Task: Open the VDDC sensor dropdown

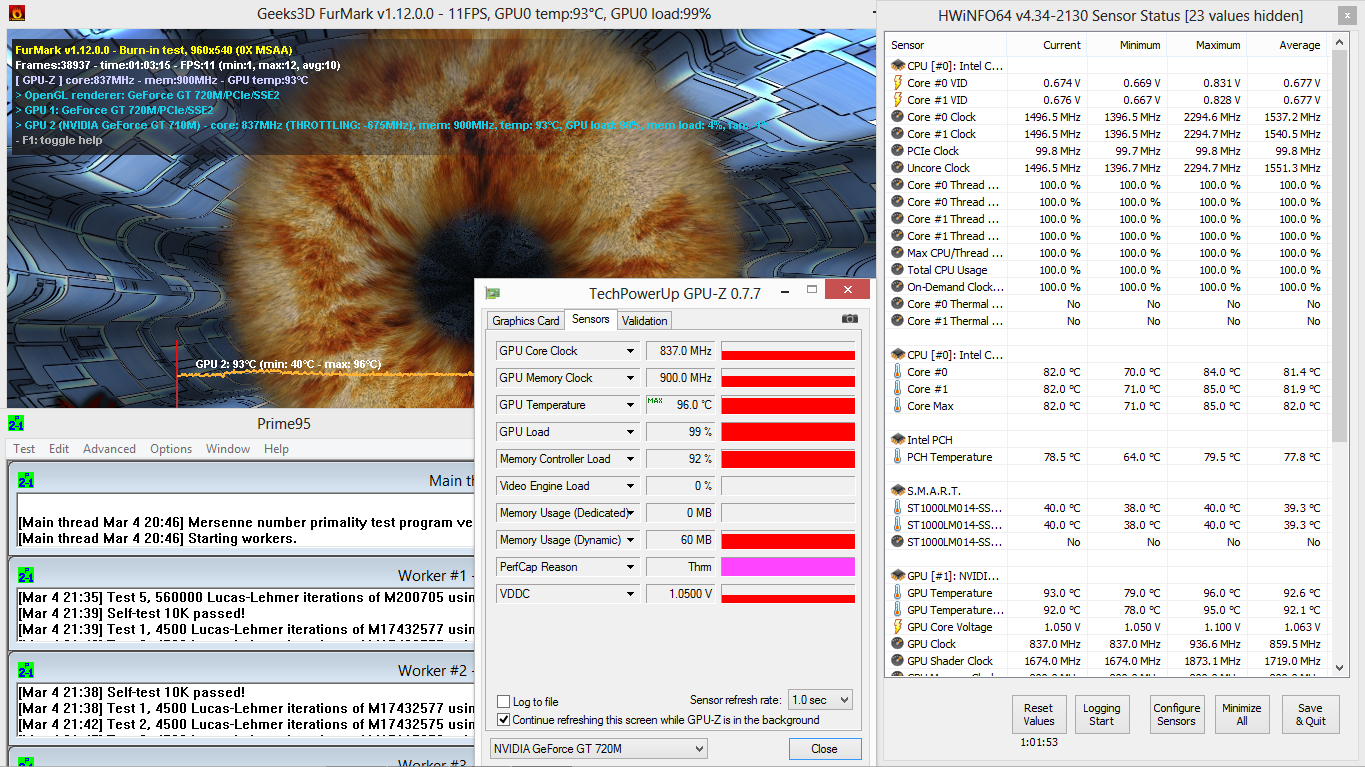Action: pyautogui.click(x=631, y=594)
